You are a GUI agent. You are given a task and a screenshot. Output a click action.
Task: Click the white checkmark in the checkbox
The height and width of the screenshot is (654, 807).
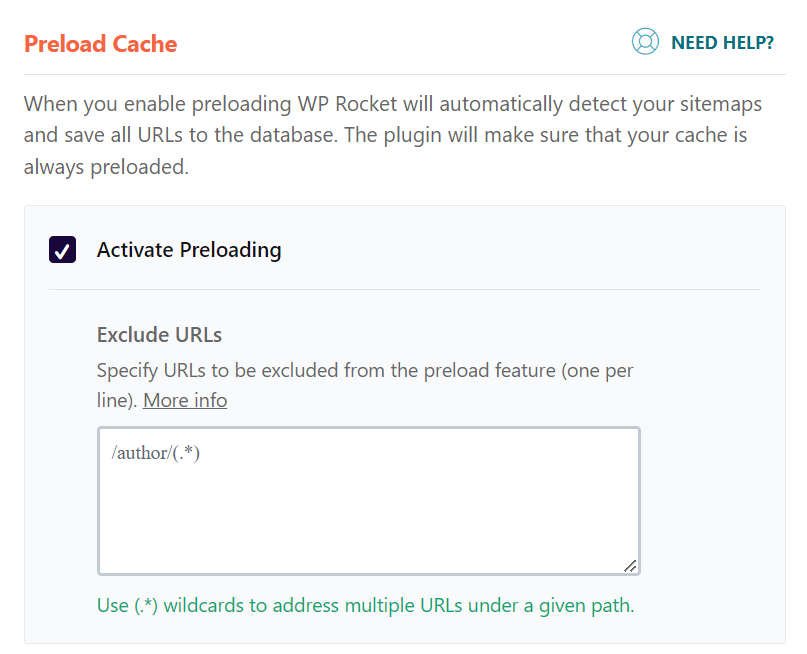(63, 250)
